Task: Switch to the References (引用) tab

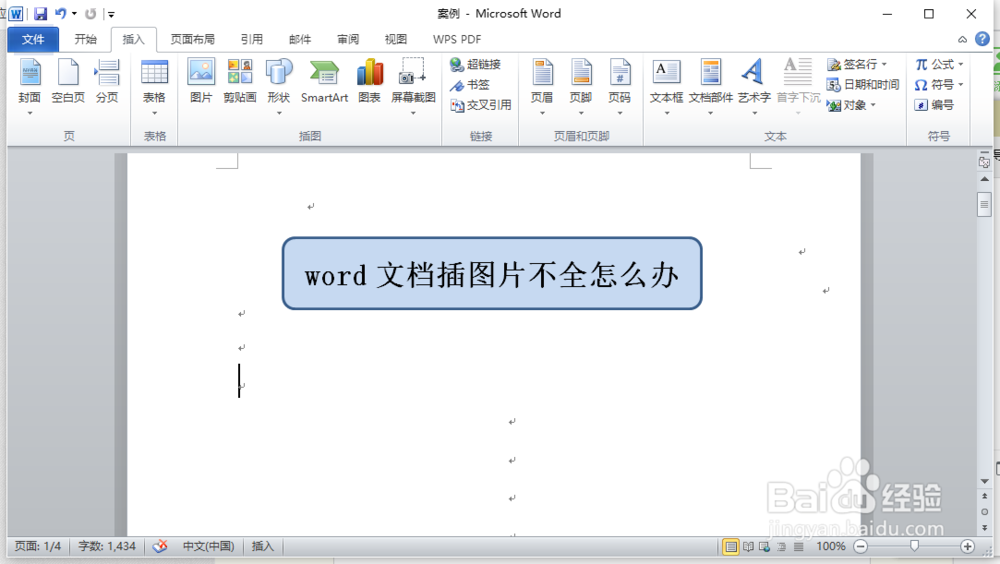Action: [252, 40]
